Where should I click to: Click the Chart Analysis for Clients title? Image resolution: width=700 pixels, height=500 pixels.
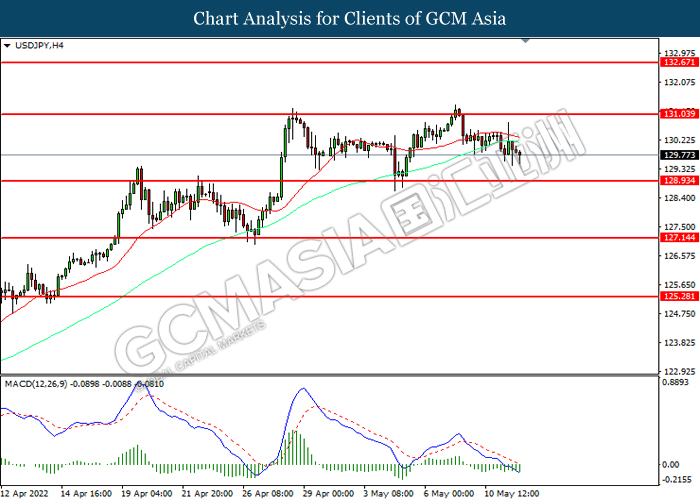click(x=350, y=19)
